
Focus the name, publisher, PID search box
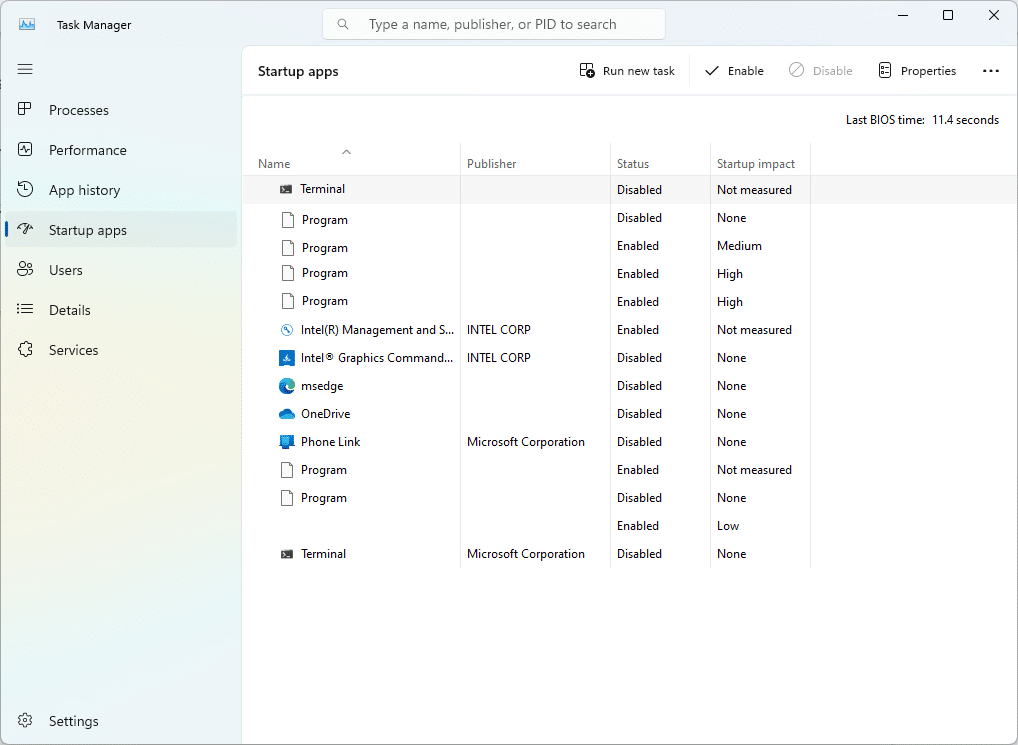pyautogui.click(x=493, y=24)
